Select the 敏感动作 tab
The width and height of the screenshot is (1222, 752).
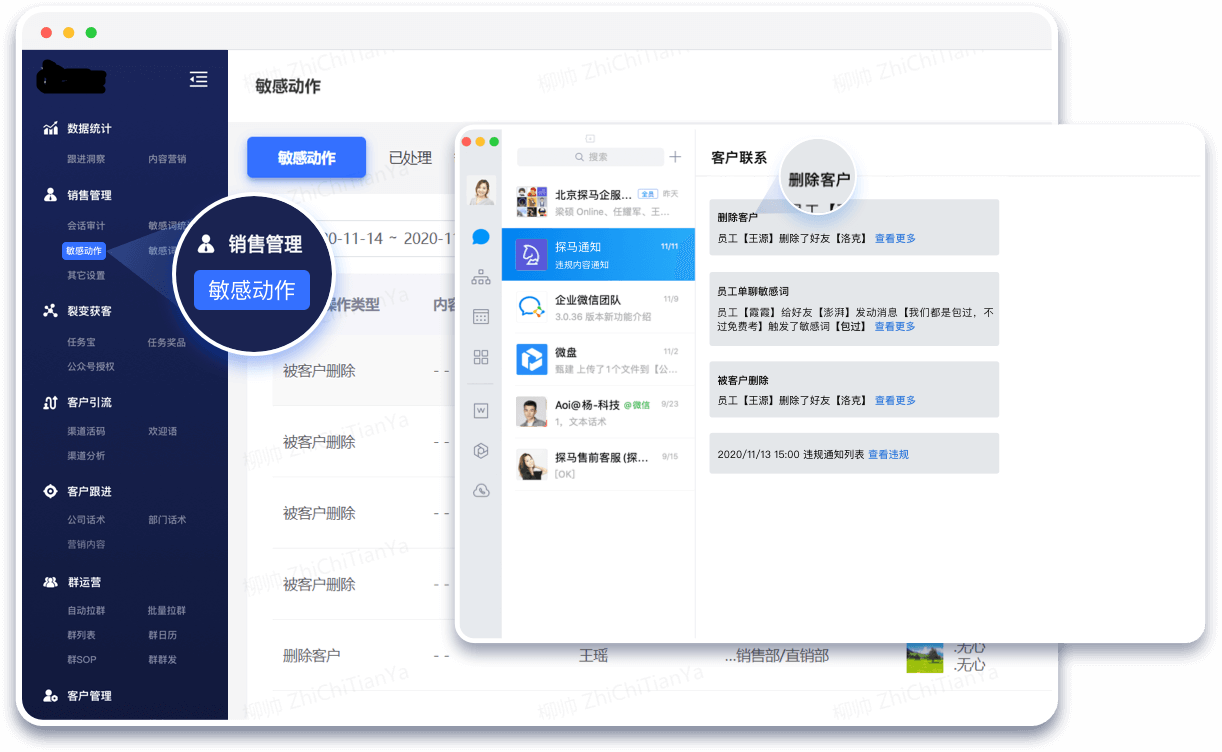[x=306, y=157]
